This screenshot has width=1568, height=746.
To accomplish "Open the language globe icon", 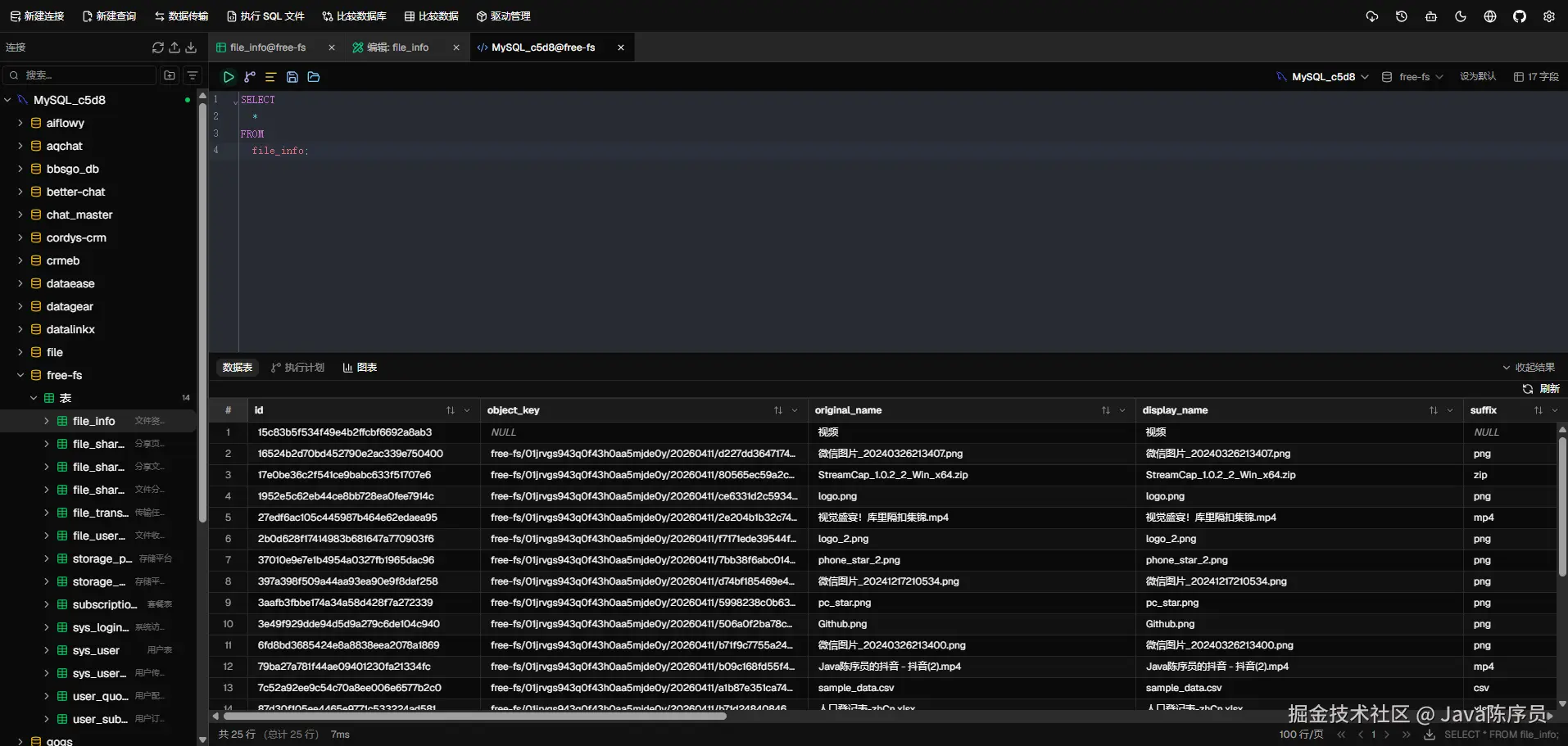I will pyautogui.click(x=1490, y=16).
